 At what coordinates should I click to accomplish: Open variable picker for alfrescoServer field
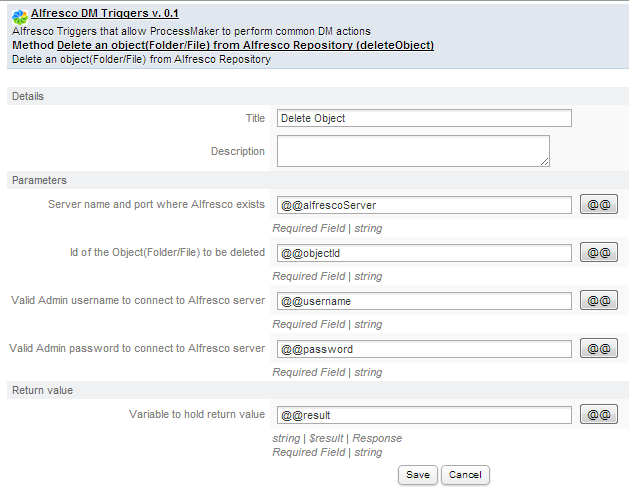[x=598, y=205]
